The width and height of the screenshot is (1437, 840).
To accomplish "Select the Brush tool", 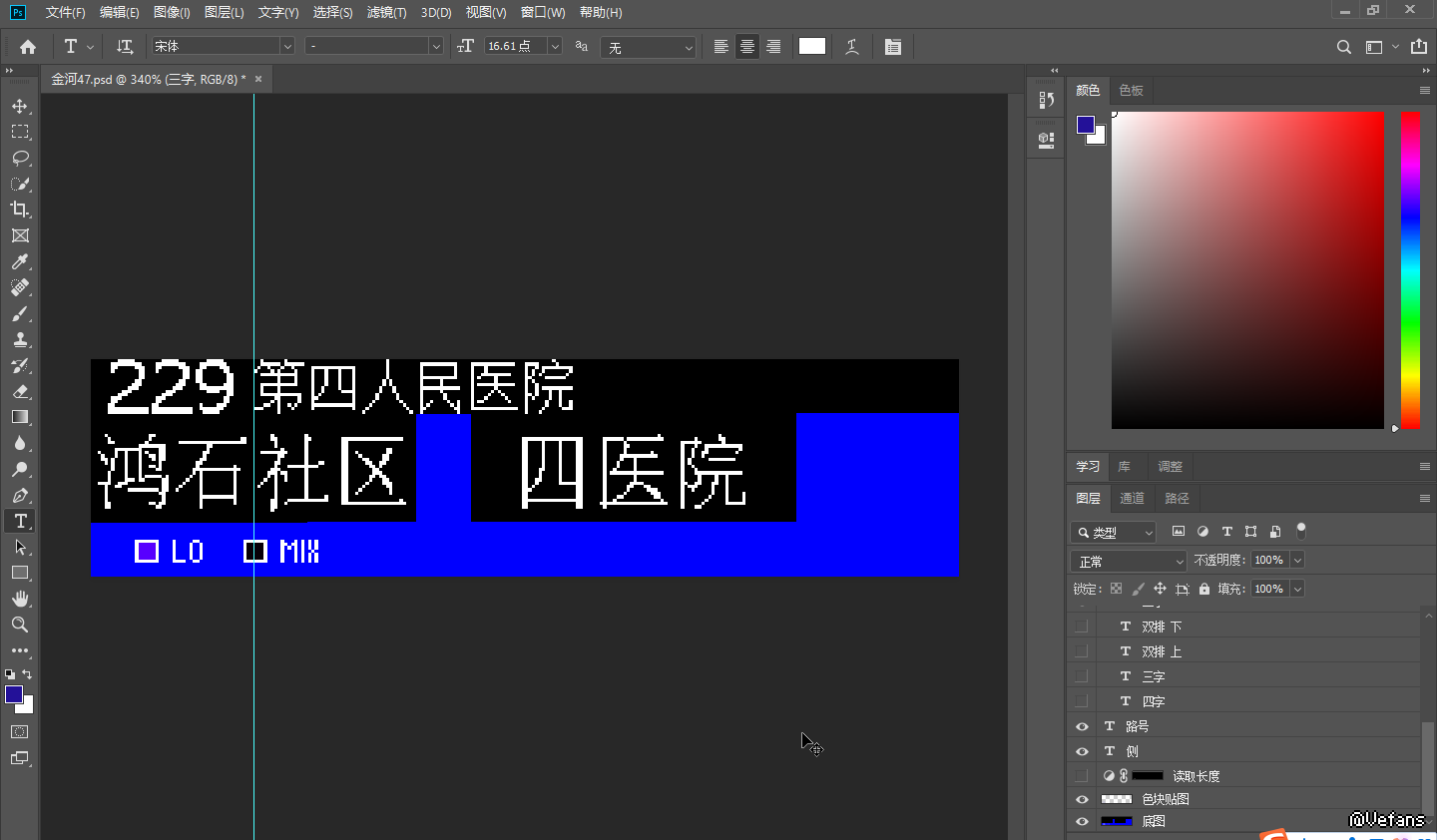I will [x=20, y=313].
